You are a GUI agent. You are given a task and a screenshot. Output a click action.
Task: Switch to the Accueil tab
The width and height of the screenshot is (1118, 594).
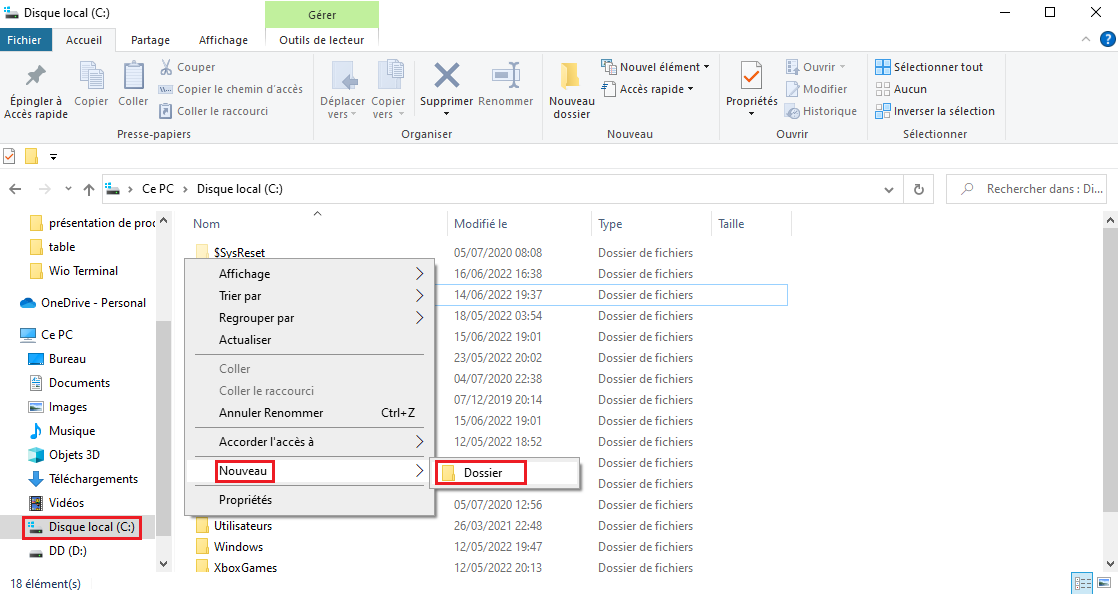84,40
